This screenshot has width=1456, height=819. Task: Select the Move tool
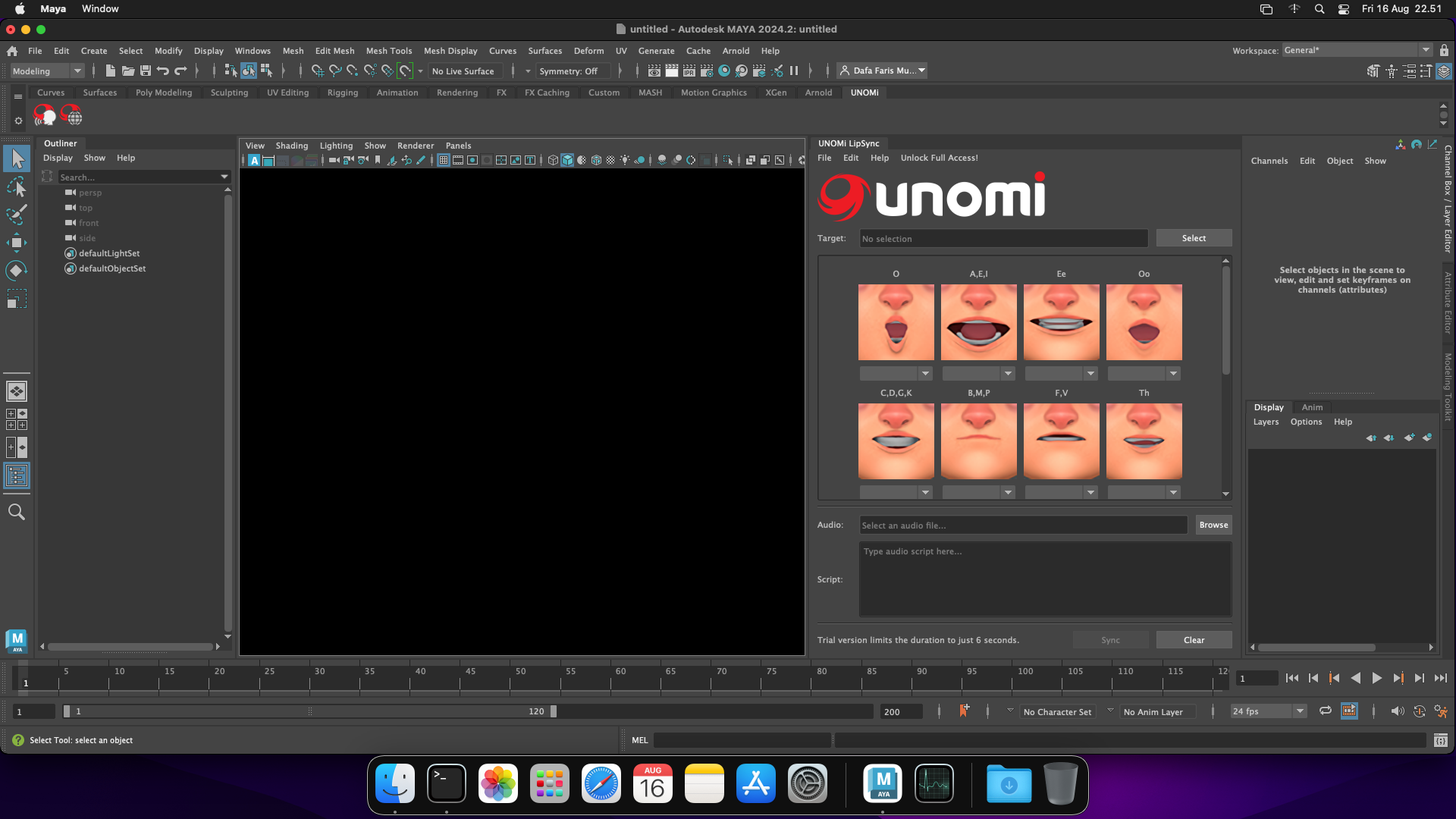point(17,243)
